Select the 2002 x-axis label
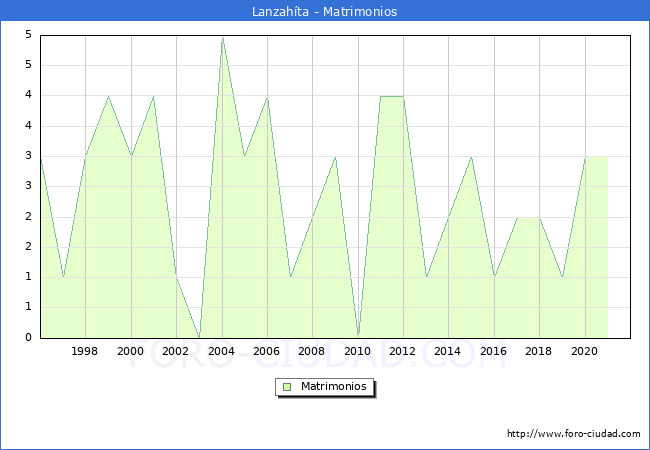 (175, 351)
